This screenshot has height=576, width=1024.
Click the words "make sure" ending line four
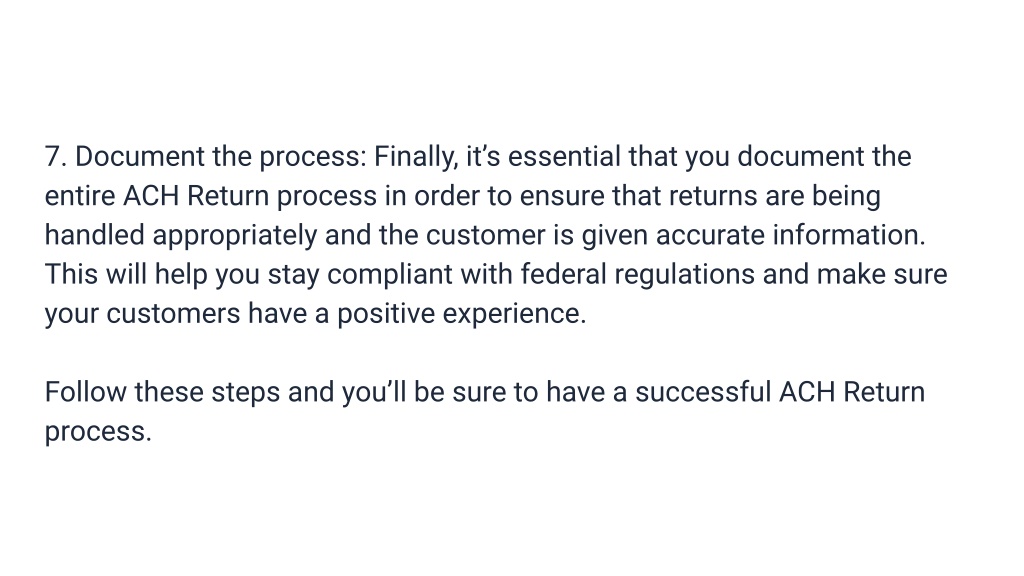(x=882, y=274)
